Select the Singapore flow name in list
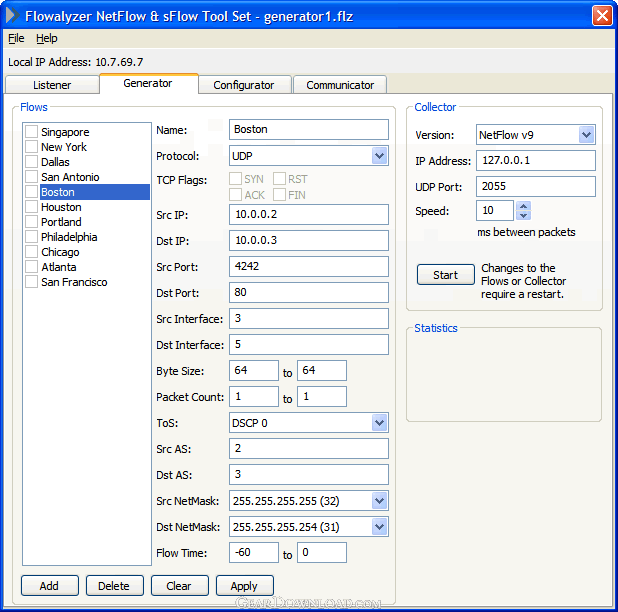 point(65,132)
